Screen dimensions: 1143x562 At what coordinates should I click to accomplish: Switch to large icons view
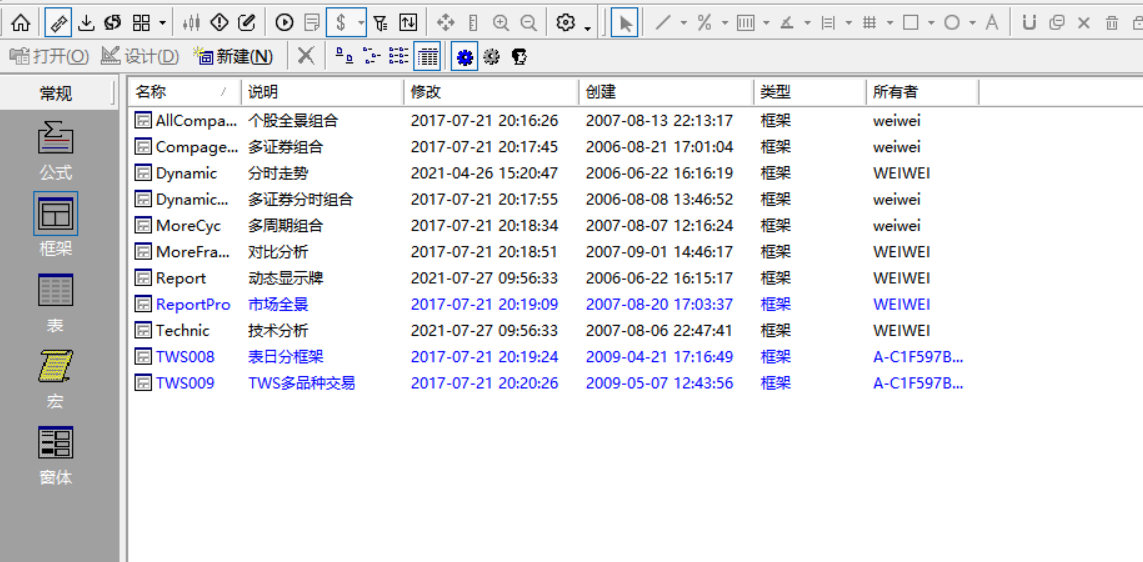click(344, 56)
